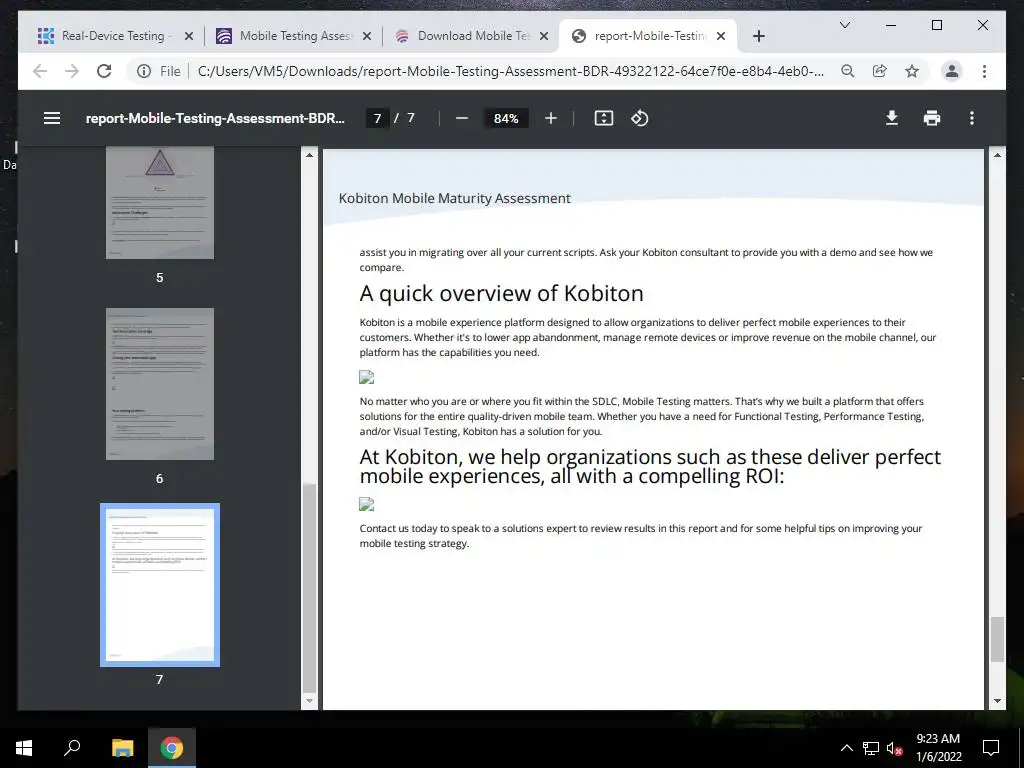This screenshot has width=1024, height=768.
Task: Go back in browser history
Action: click(40, 71)
